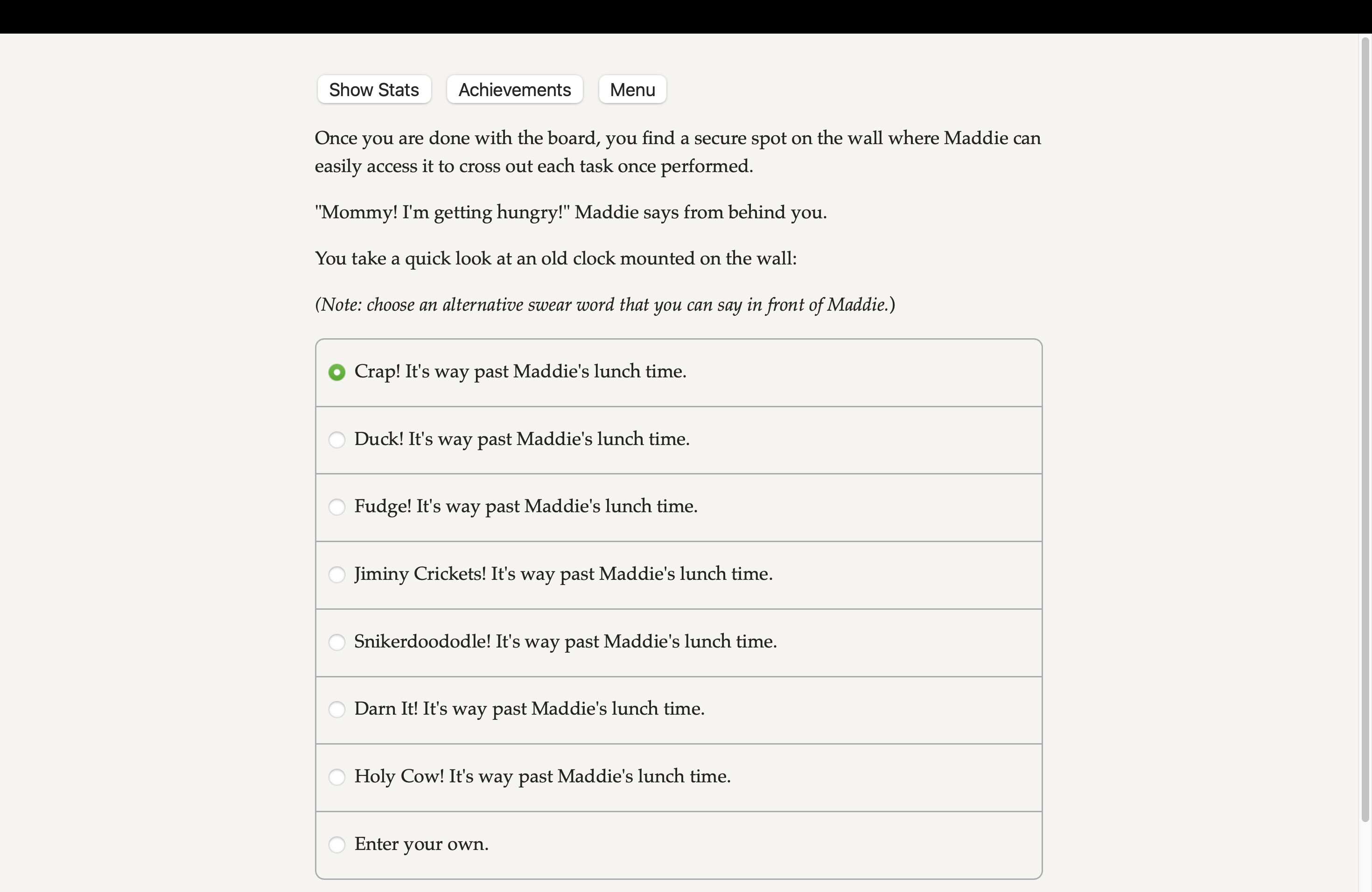Select the "Darn It!" option
The height and width of the screenshot is (892, 1372).
tap(337, 709)
